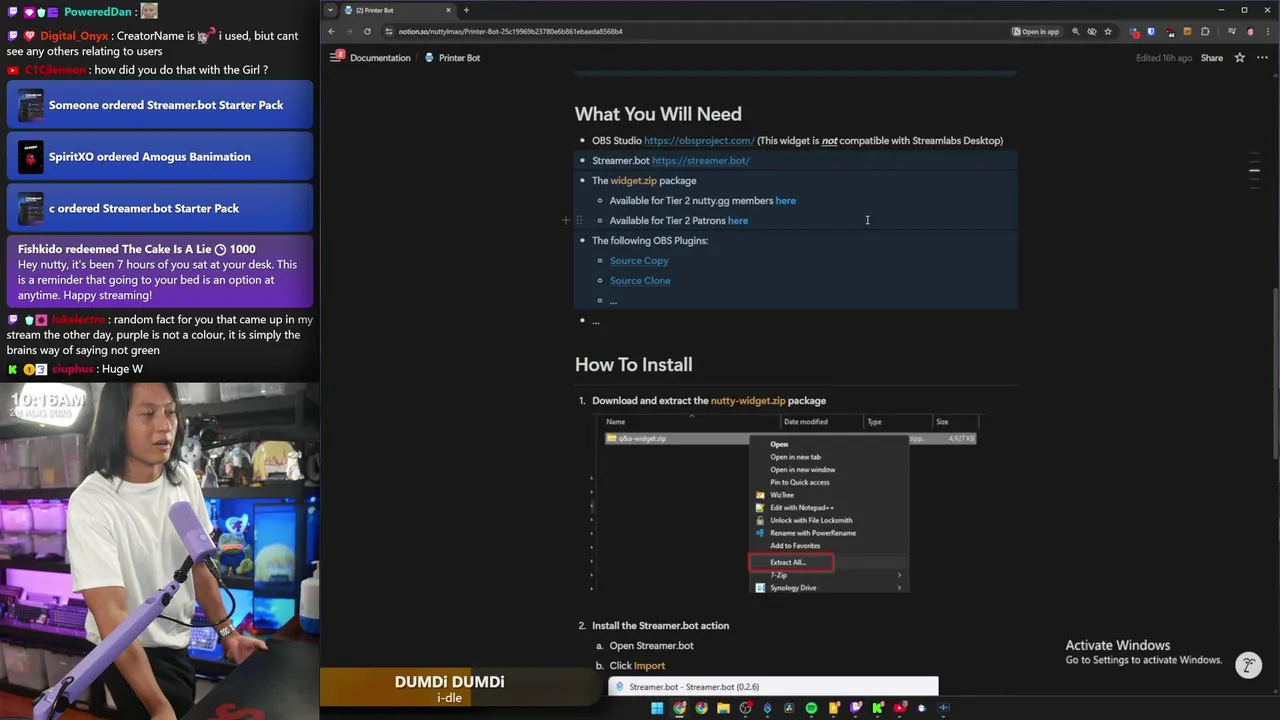
Task: Click the 'Install the Streamer.bot action' step
Action: (660, 626)
